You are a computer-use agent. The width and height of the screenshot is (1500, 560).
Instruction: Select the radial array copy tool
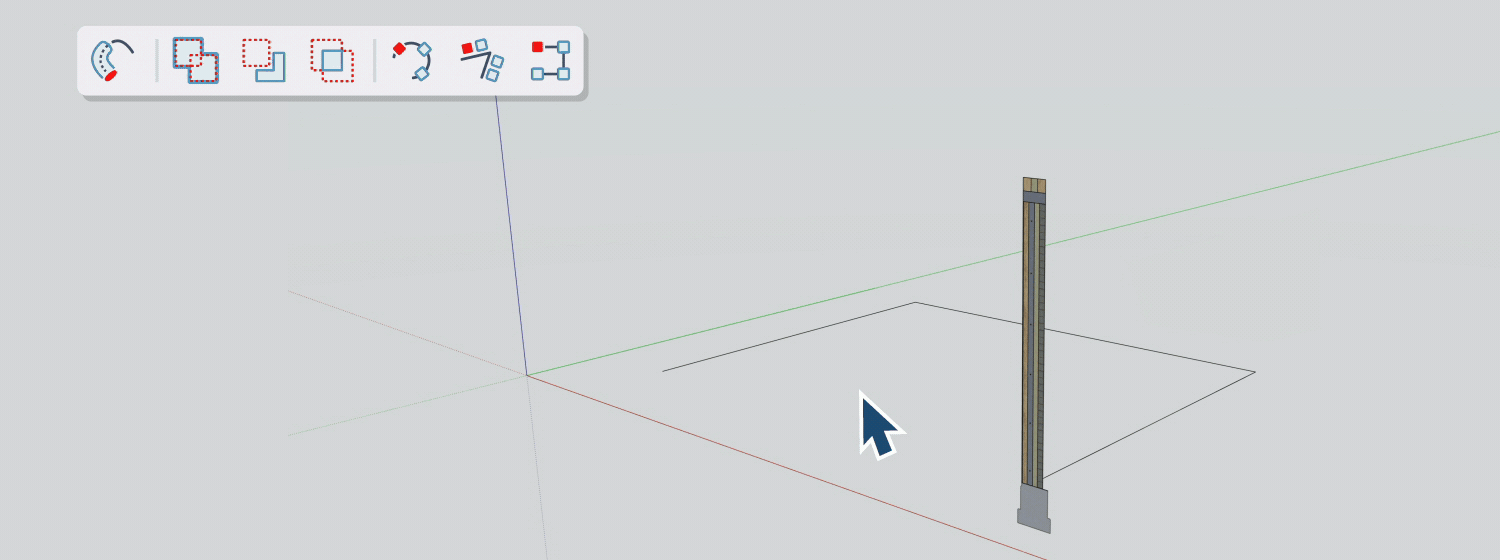412,60
